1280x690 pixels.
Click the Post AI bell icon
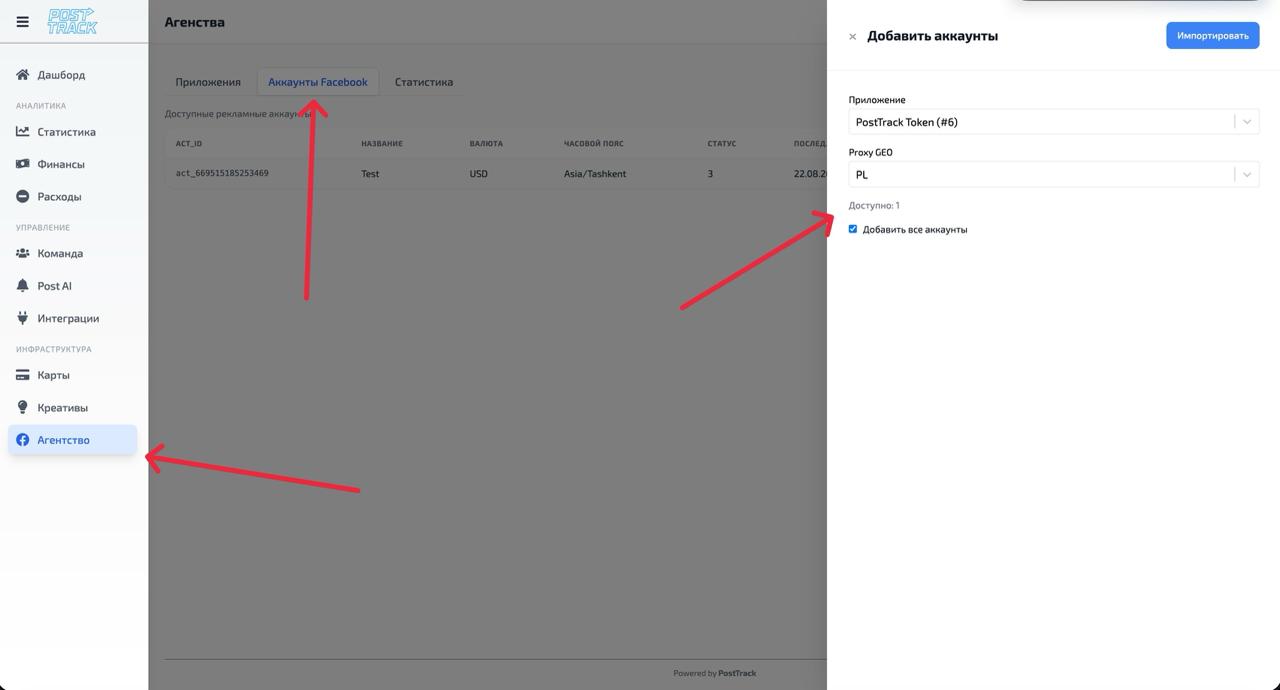(22, 285)
